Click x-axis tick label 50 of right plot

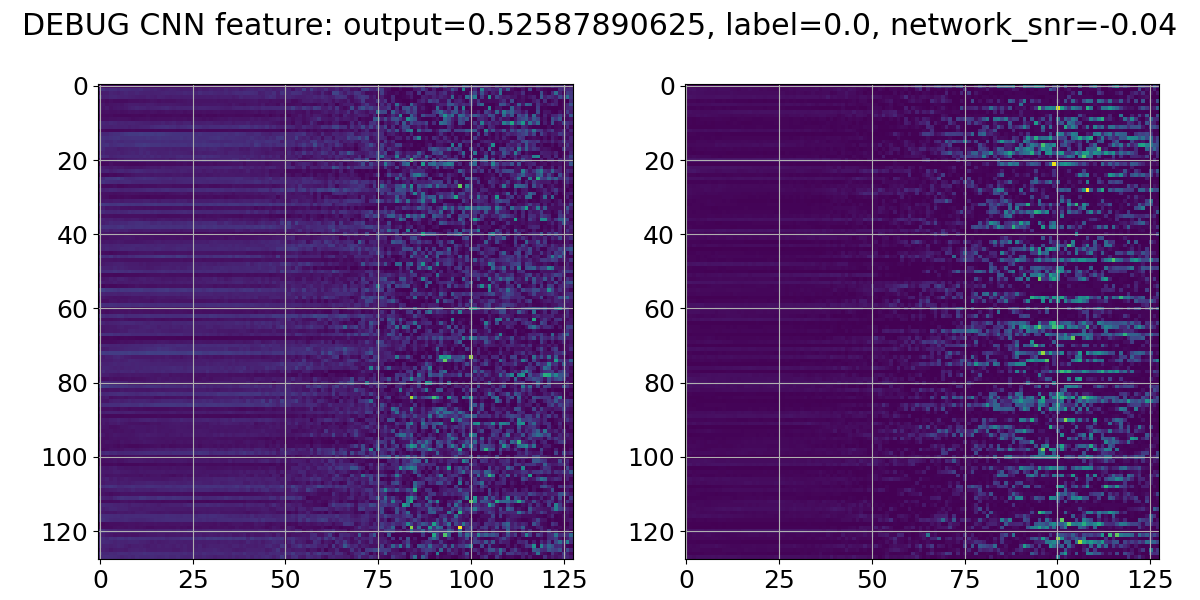pyautogui.click(x=873, y=579)
